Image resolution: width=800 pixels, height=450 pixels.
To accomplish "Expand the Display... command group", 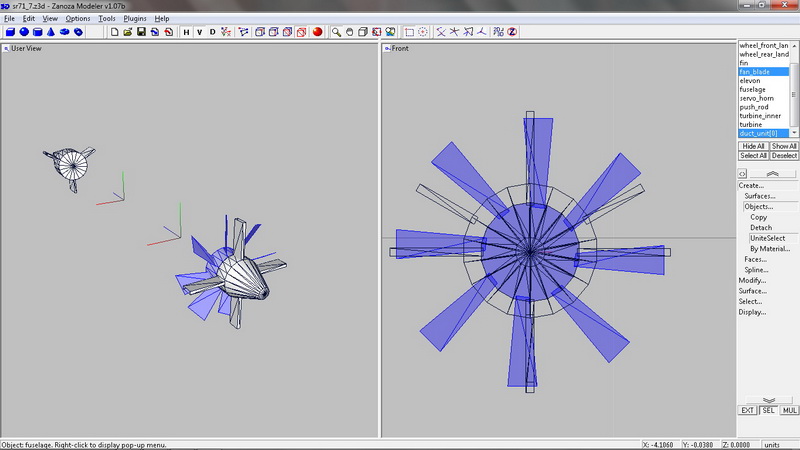I will point(752,312).
